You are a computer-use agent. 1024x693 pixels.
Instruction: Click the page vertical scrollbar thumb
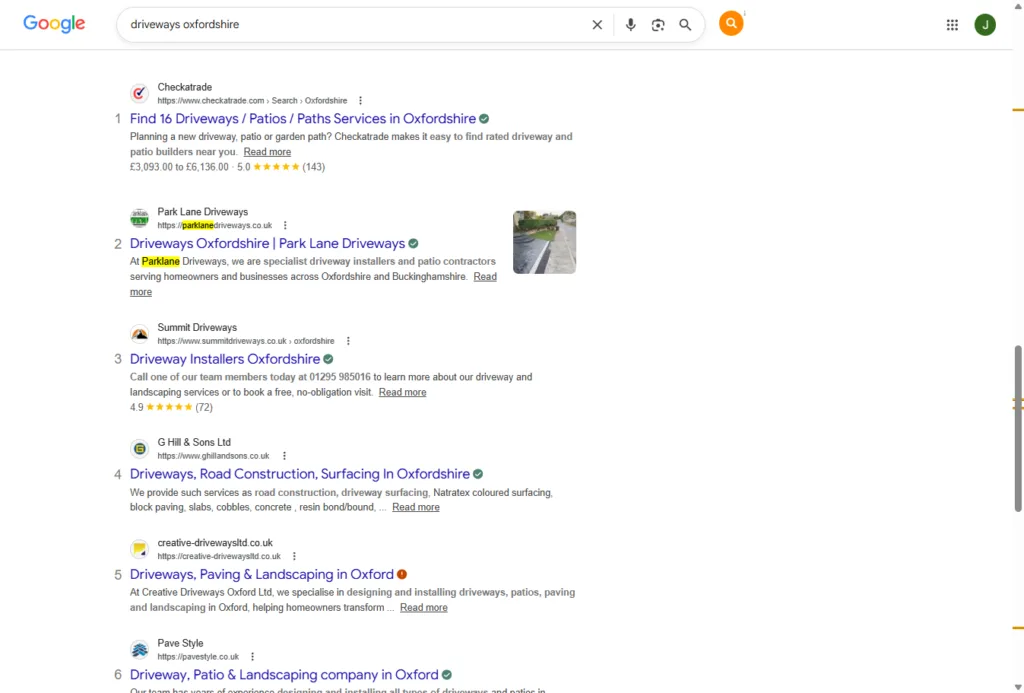[1017, 428]
